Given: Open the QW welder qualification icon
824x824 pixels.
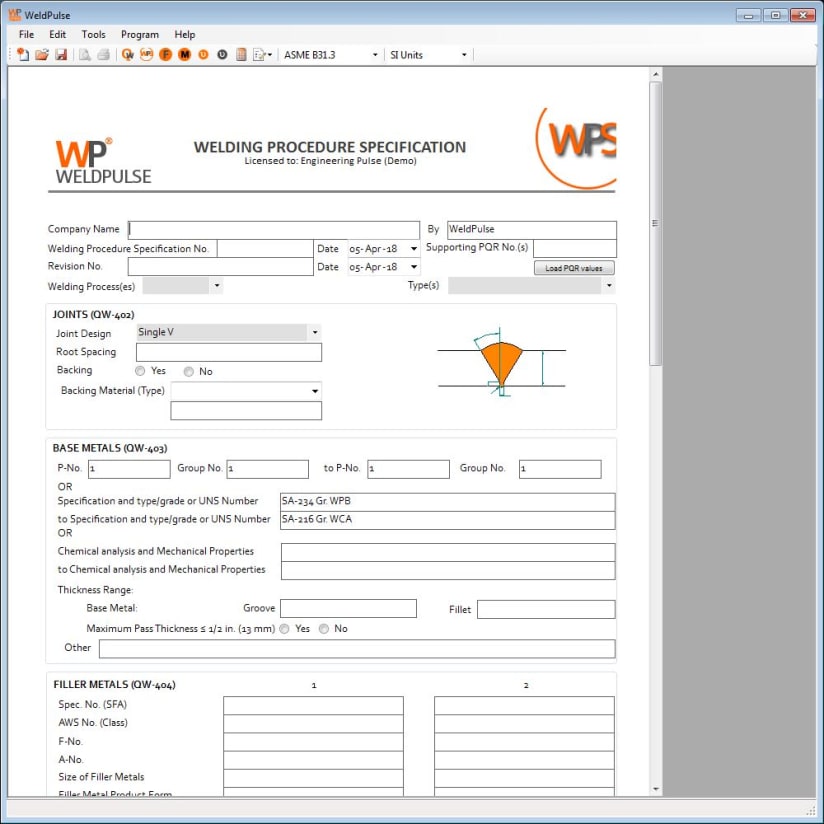Looking at the screenshot, I should tap(128, 55).
